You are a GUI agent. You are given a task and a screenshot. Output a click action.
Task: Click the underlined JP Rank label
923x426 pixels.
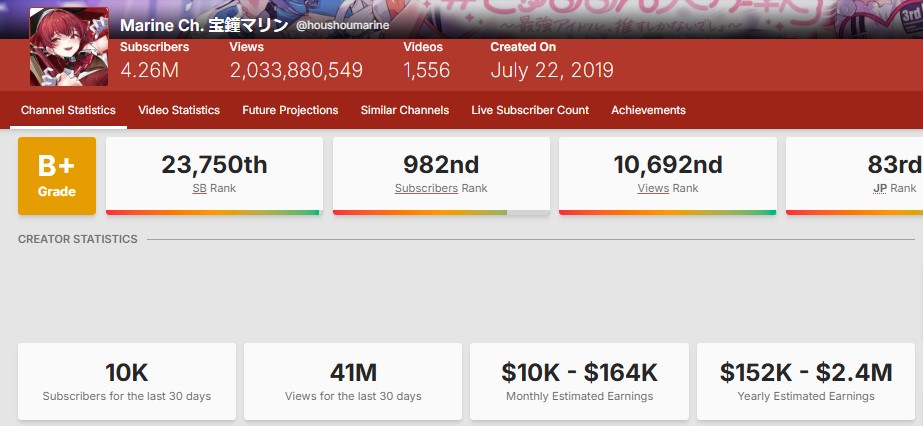(879, 188)
